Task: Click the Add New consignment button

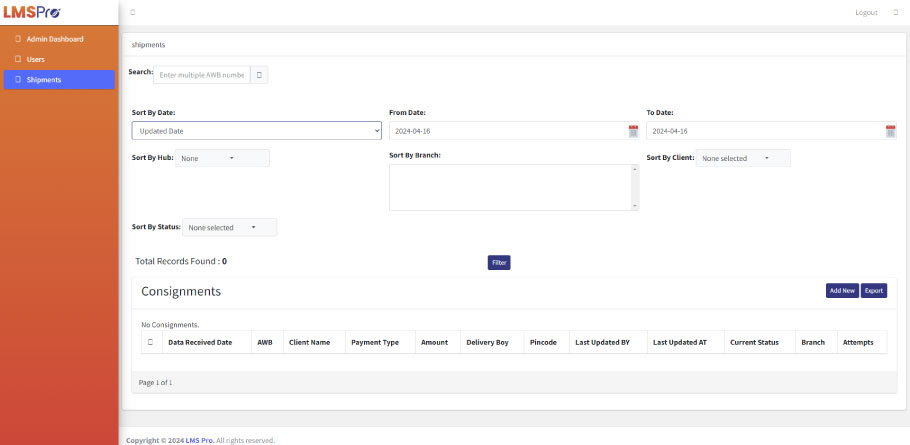Action: point(841,290)
